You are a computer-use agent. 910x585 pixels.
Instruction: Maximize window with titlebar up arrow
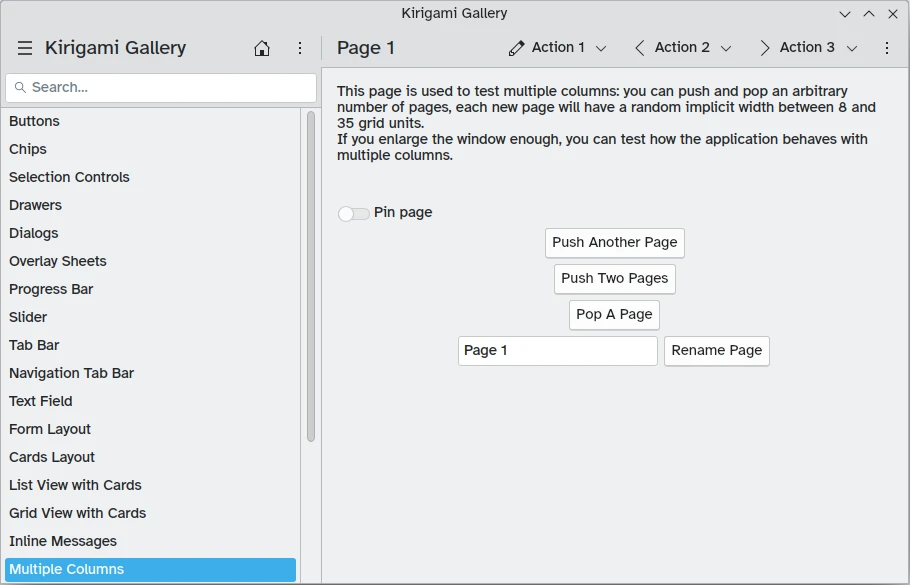[x=869, y=14]
